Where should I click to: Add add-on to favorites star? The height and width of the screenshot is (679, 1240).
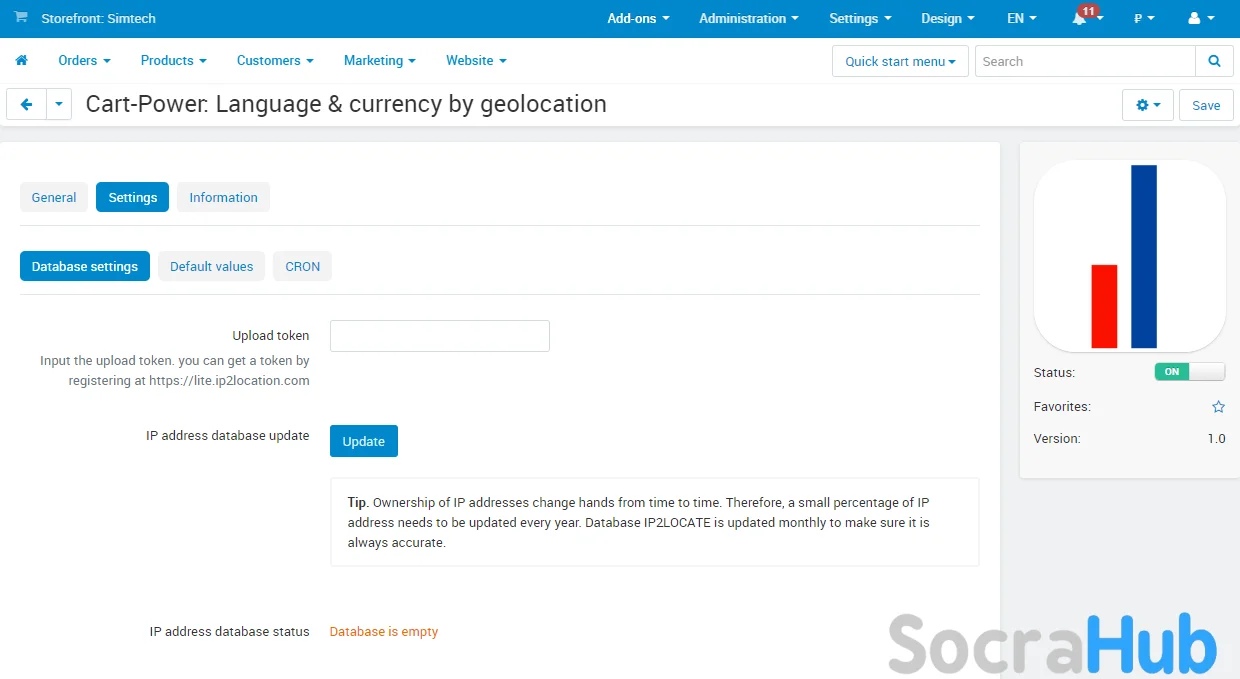[1218, 407]
